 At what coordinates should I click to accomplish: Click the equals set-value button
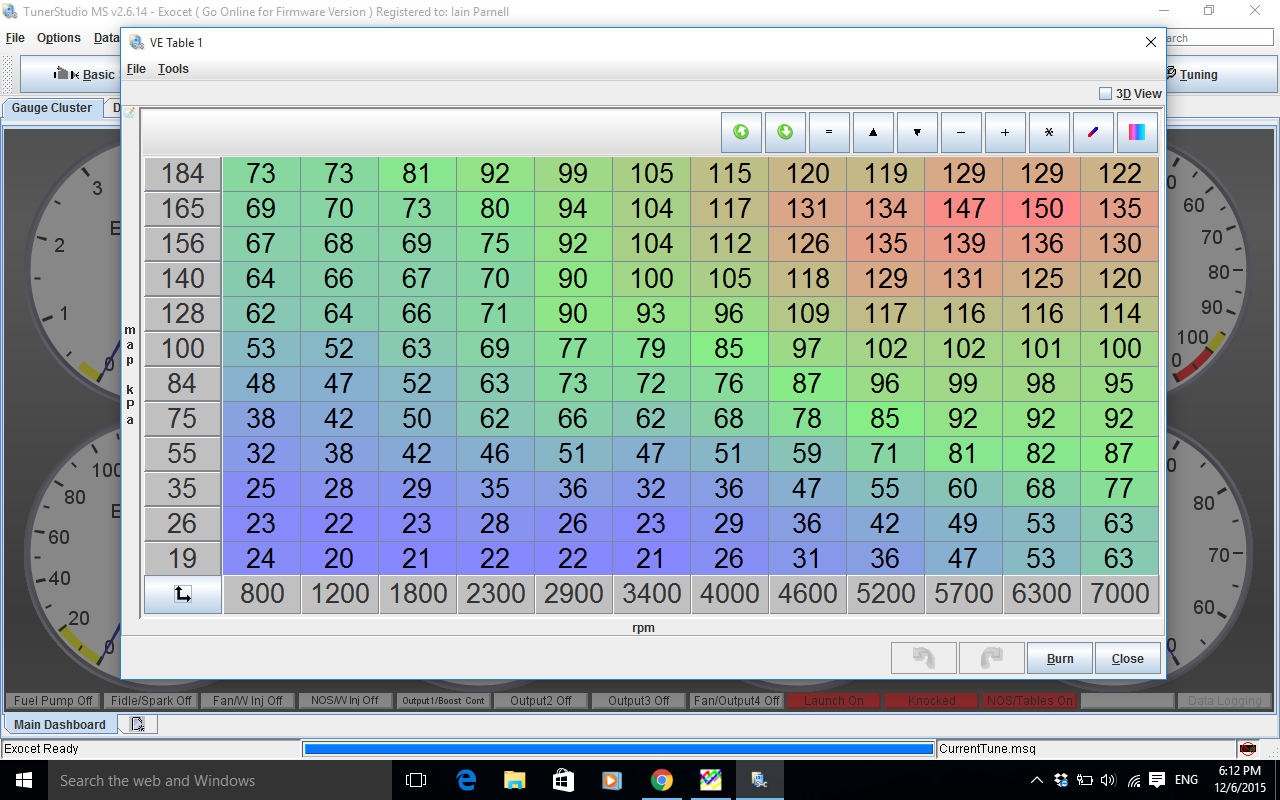click(829, 132)
